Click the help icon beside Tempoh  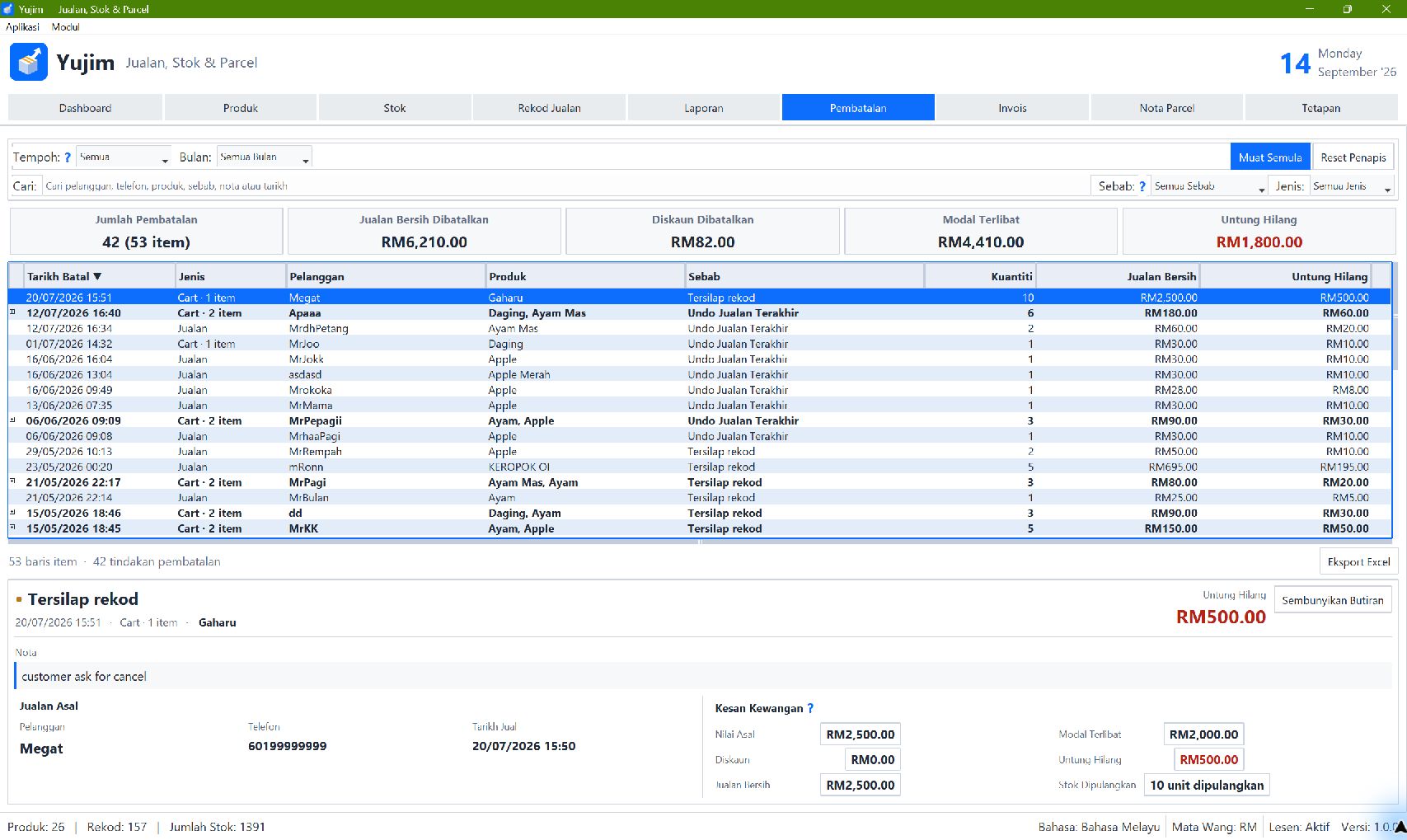pyautogui.click(x=68, y=157)
